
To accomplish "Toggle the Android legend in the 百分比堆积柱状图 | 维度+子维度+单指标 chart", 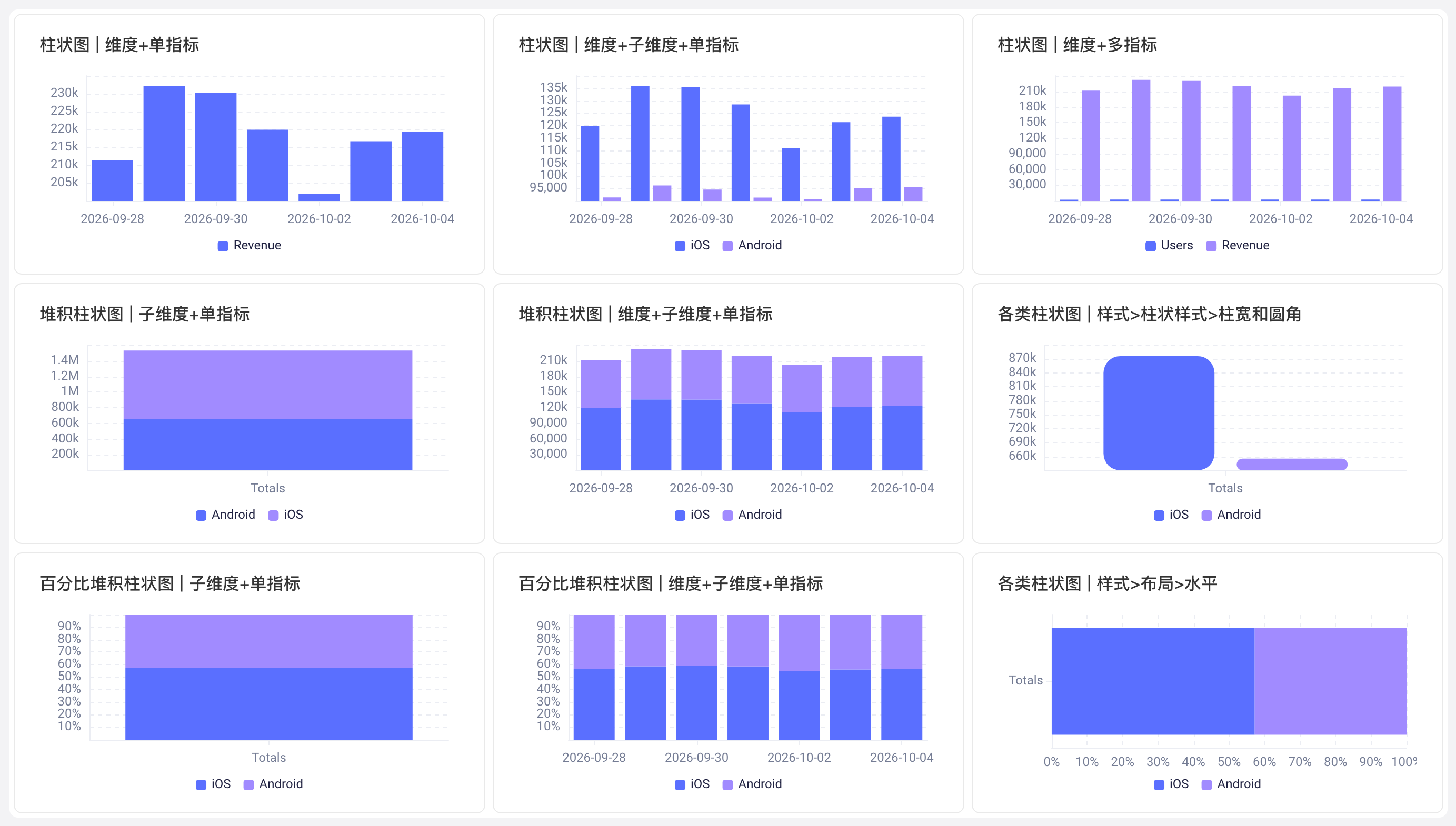I will point(752,784).
